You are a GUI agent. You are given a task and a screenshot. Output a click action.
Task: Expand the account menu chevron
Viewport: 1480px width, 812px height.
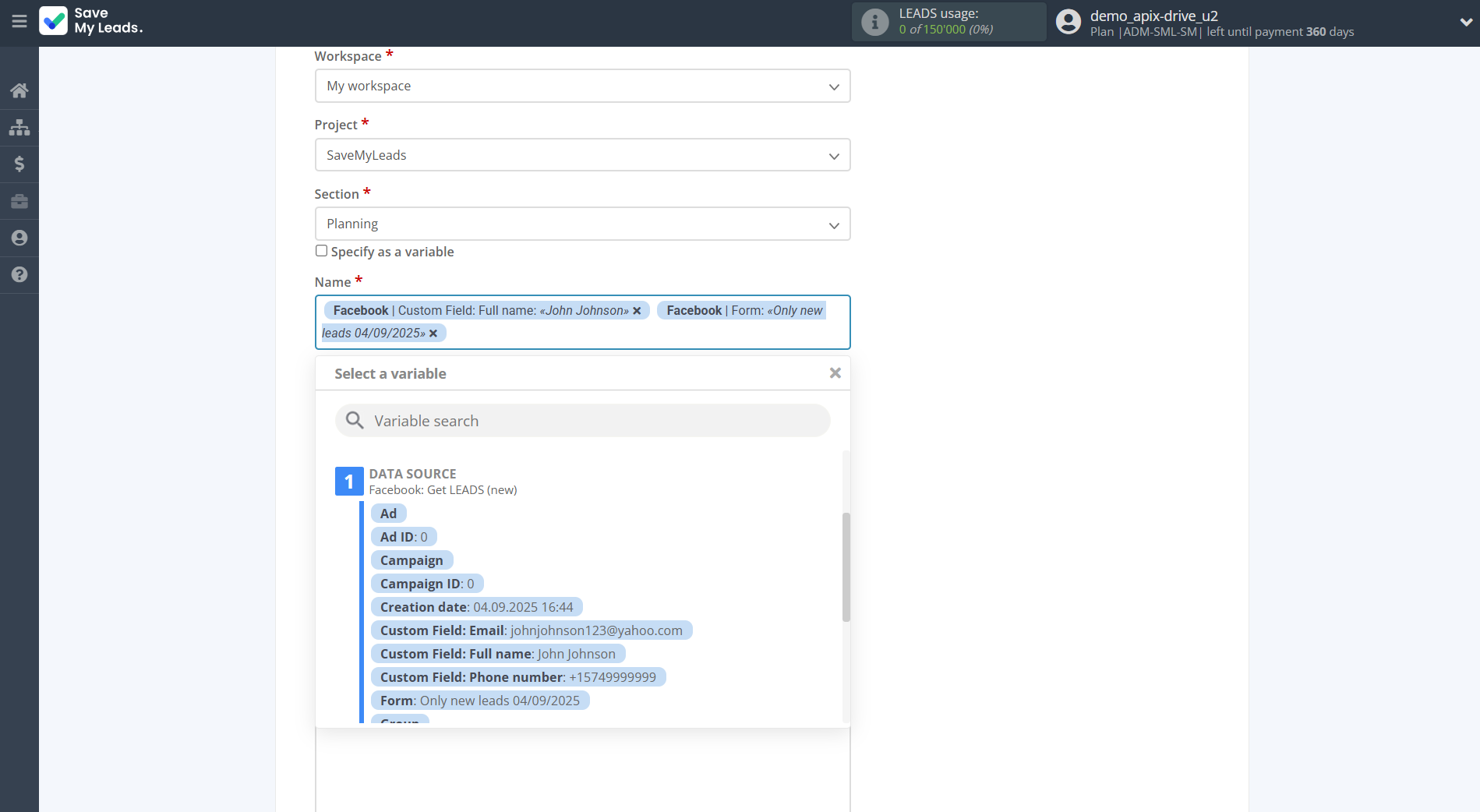(1465, 22)
